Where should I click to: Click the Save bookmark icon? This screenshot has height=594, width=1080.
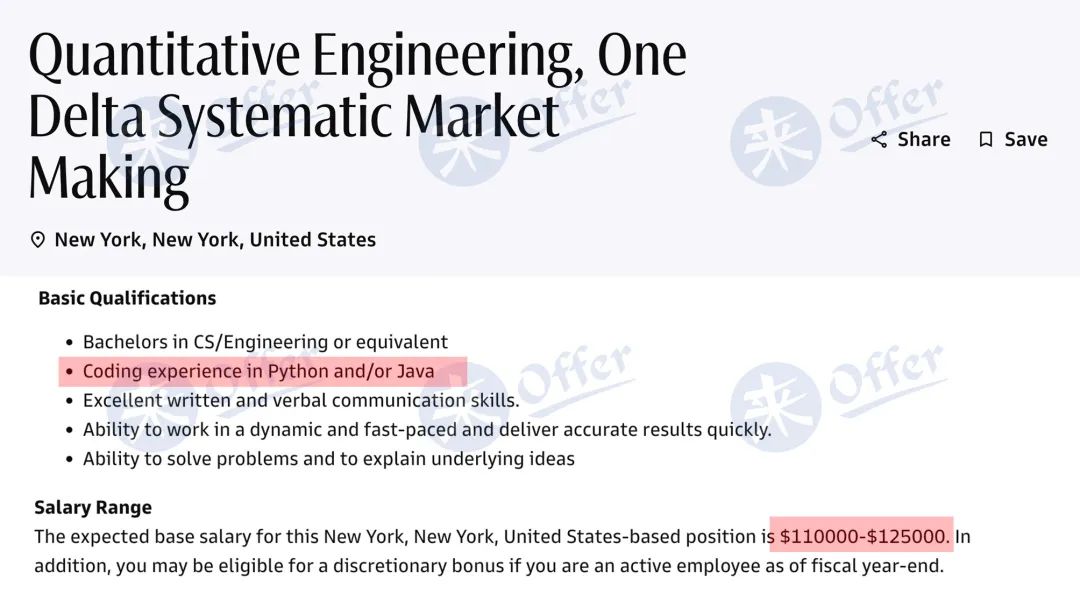tap(986, 140)
